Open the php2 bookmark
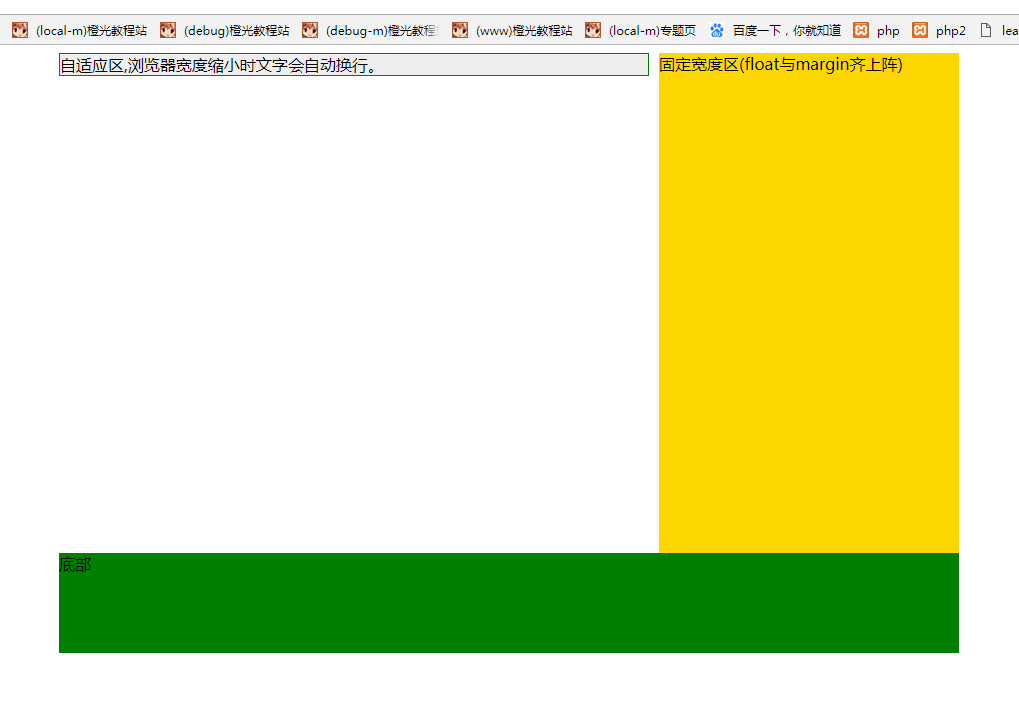This screenshot has width=1019, height=704. (x=939, y=31)
